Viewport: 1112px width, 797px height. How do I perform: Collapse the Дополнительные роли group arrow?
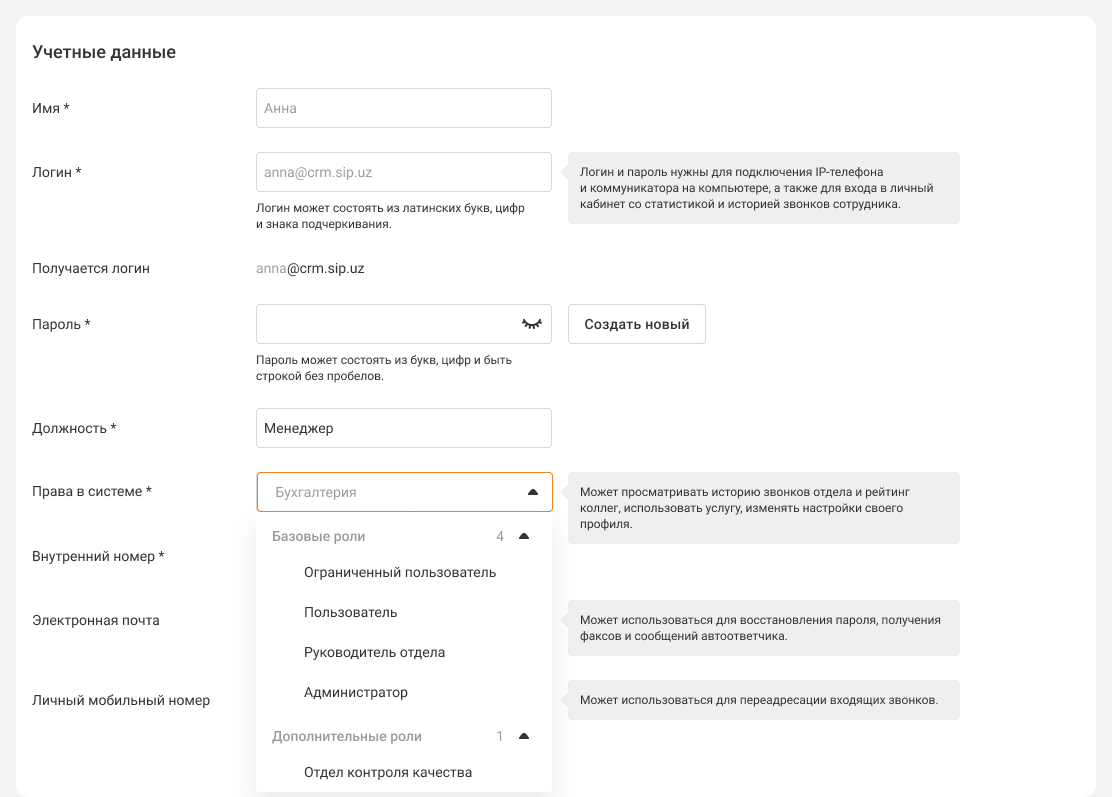pos(523,737)
